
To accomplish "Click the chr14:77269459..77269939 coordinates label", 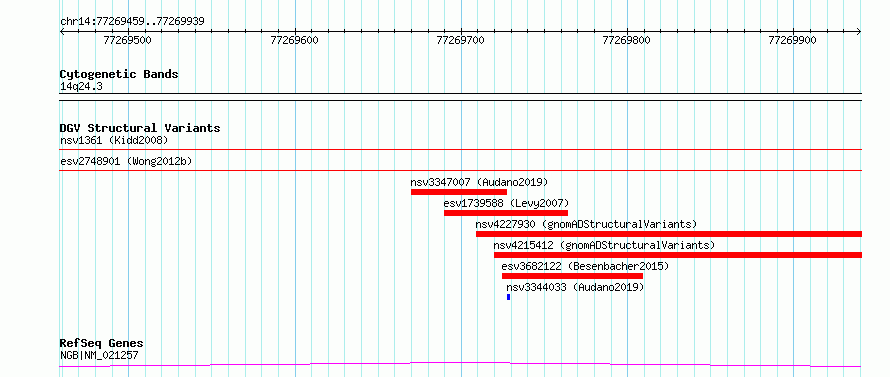I will click(132, 22).
